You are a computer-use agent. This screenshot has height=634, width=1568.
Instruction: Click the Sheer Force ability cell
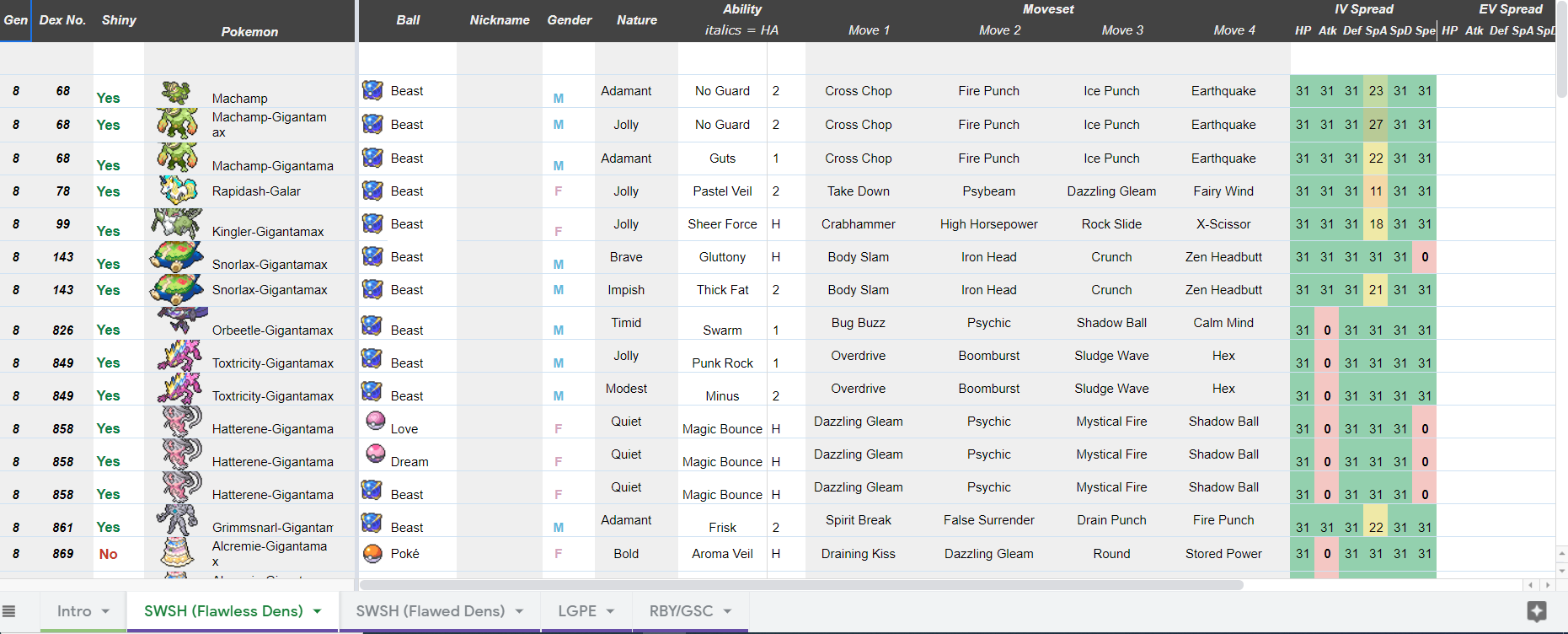coord(722,224)
